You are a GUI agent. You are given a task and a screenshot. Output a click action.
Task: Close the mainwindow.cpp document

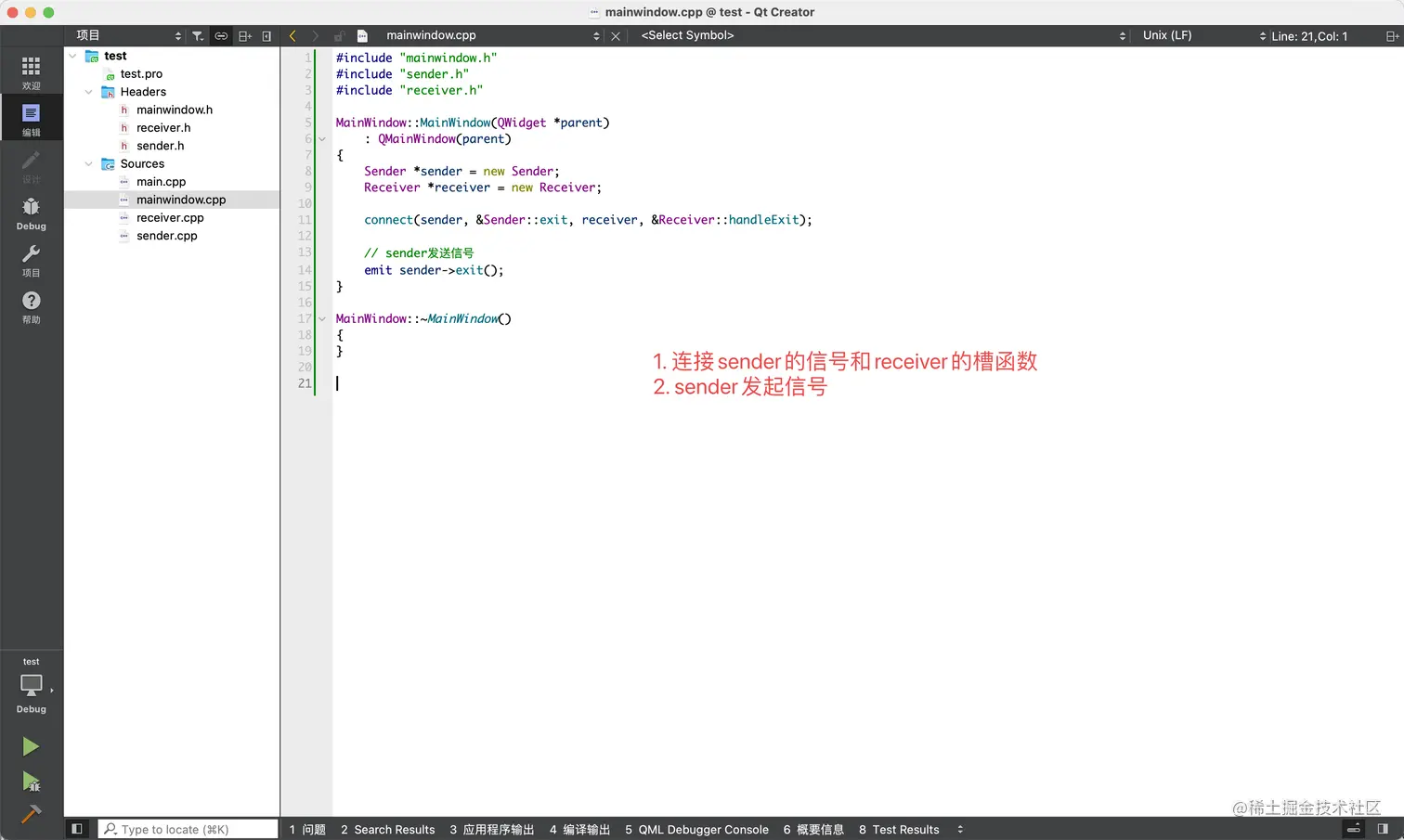point(616,36)
